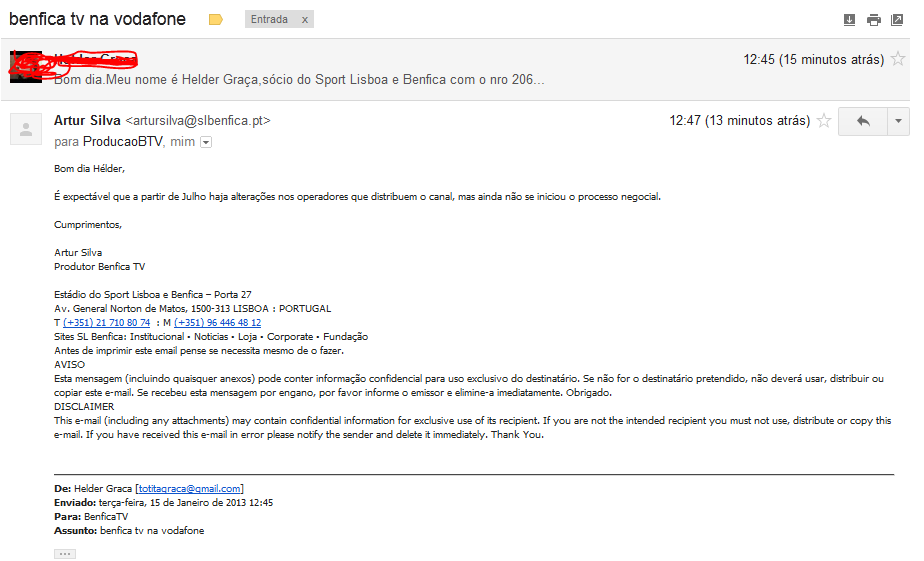Star the 12:45 message
This screenshot has width=924, height=561.
898,60
